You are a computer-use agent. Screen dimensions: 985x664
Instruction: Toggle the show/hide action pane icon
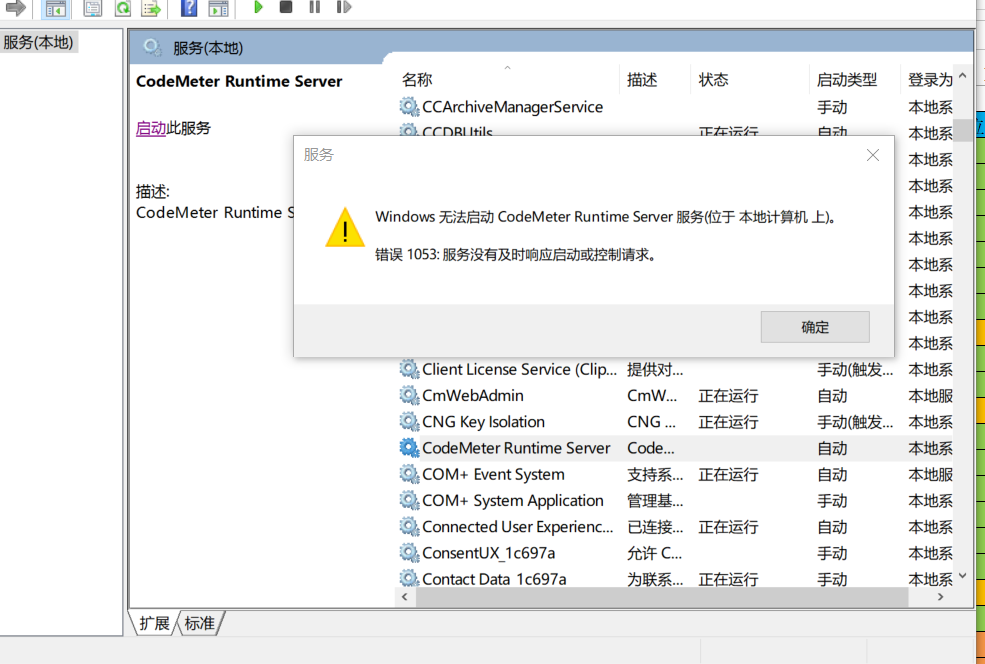[218, 8]
